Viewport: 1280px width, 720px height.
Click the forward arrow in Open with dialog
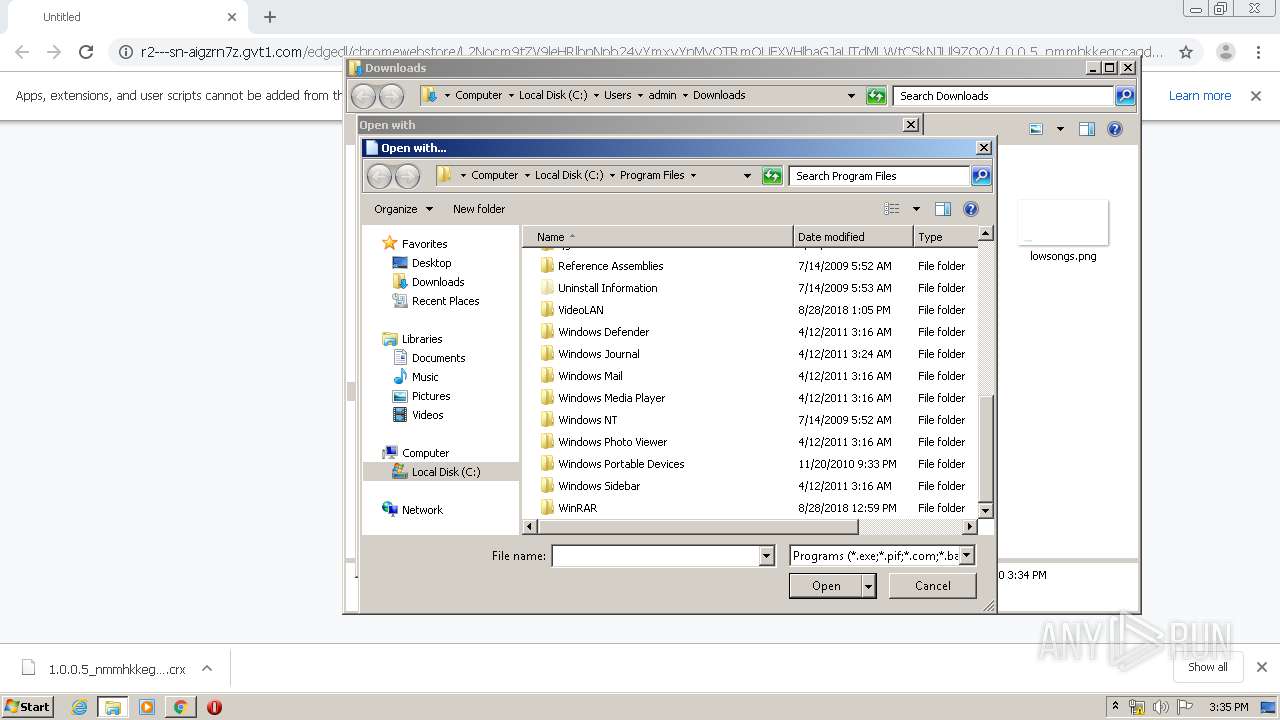[407, 176]
